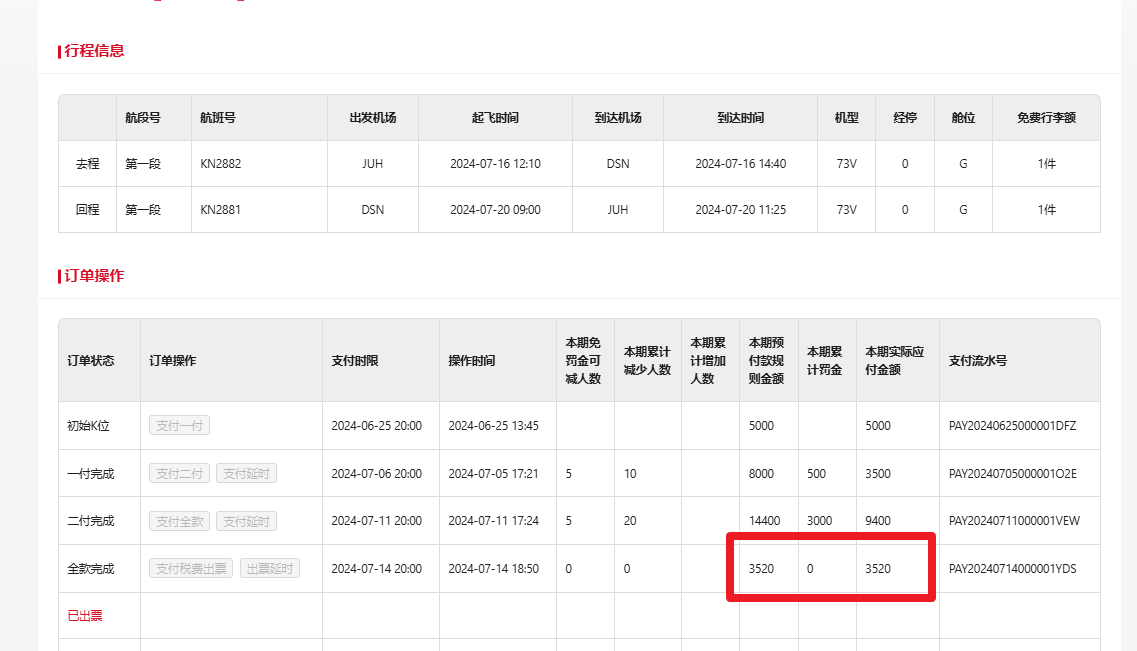
Task: Click the 免费行李额 column header
Action: coord(1046,118)
